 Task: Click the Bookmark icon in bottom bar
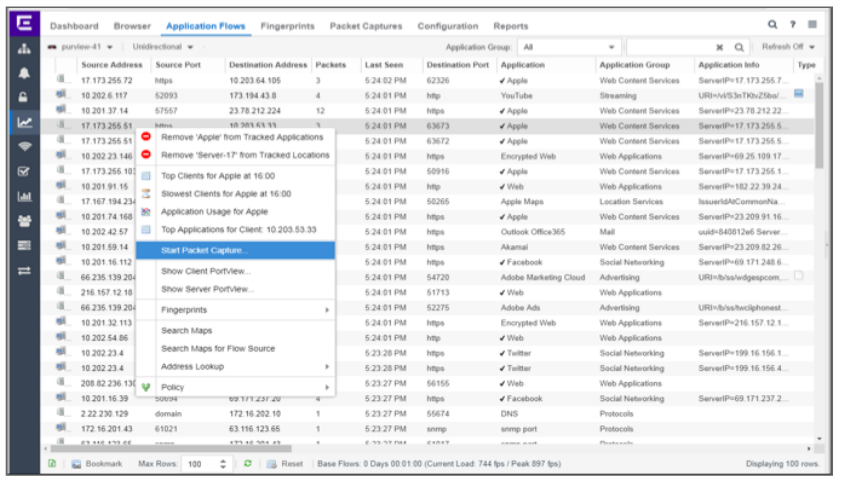coord(76,464)
